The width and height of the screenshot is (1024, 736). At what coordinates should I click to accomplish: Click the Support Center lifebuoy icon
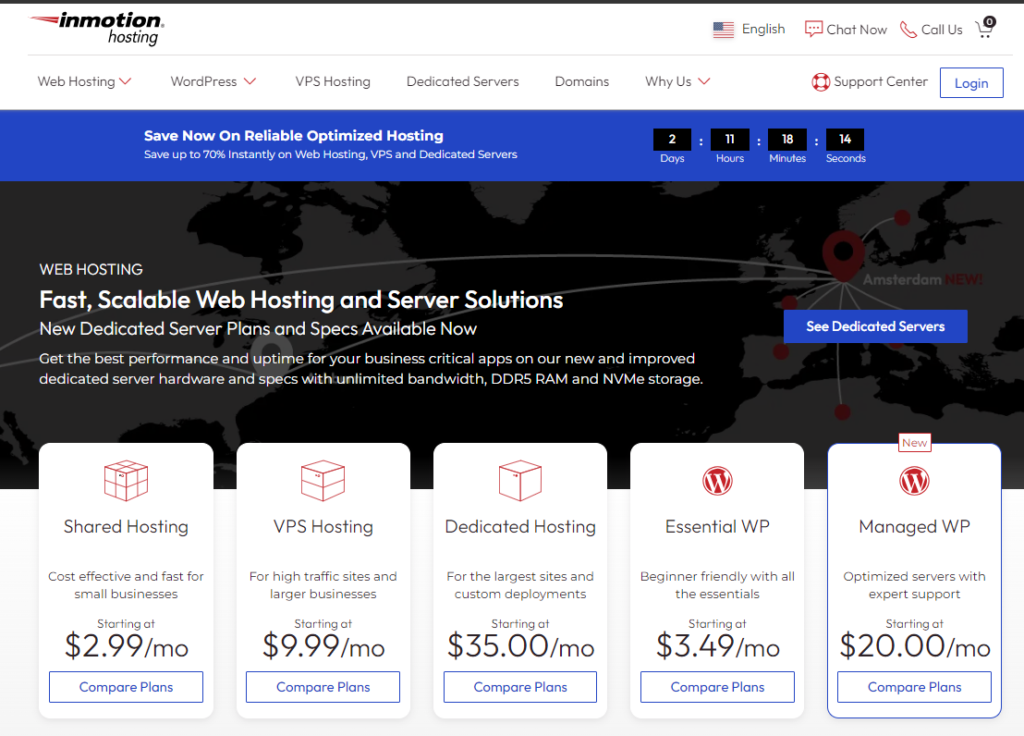820,82
